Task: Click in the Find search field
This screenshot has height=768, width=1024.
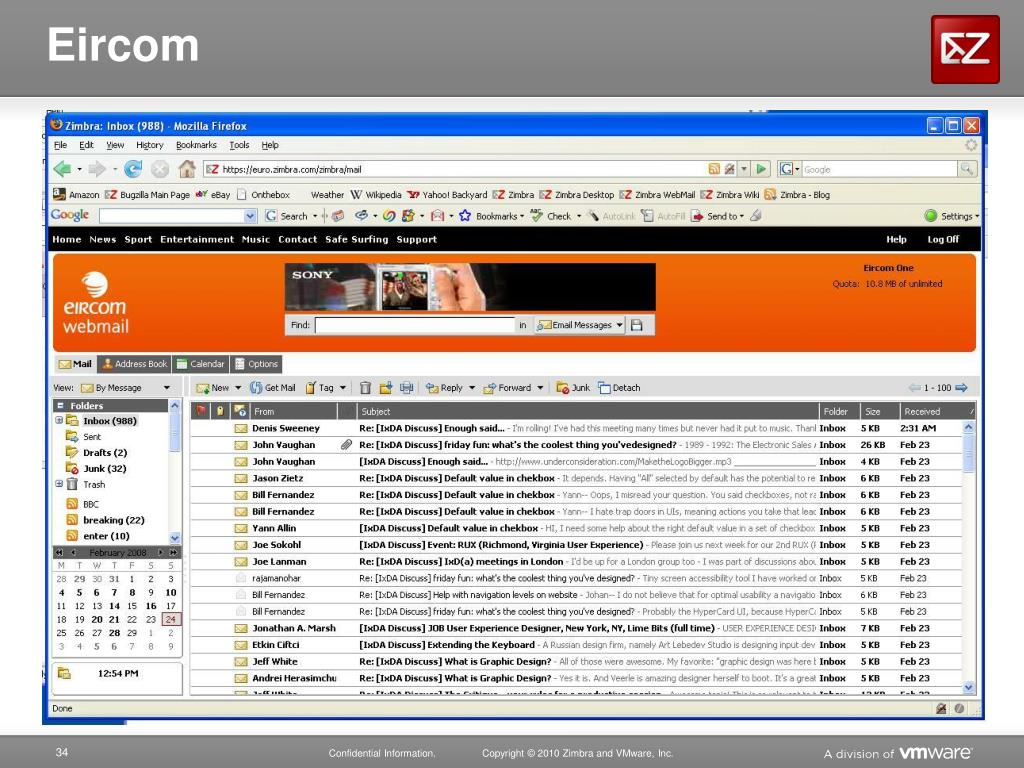Action: click(x=415, y=325)
